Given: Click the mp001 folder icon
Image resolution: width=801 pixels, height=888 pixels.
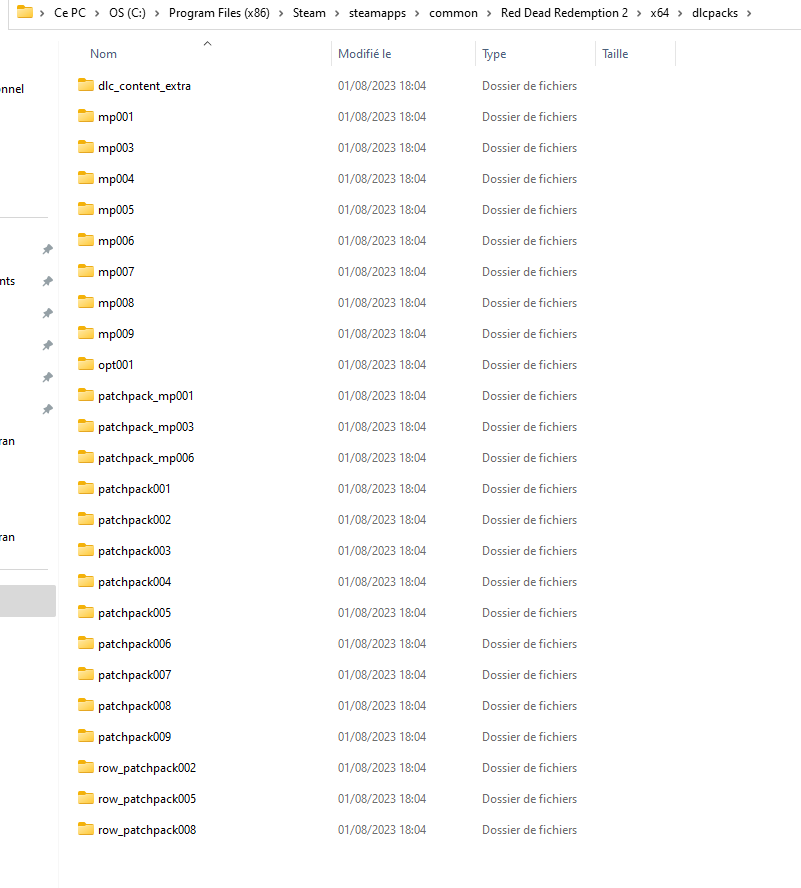Looking at the screenshot, I should click(x=86, y=116).
